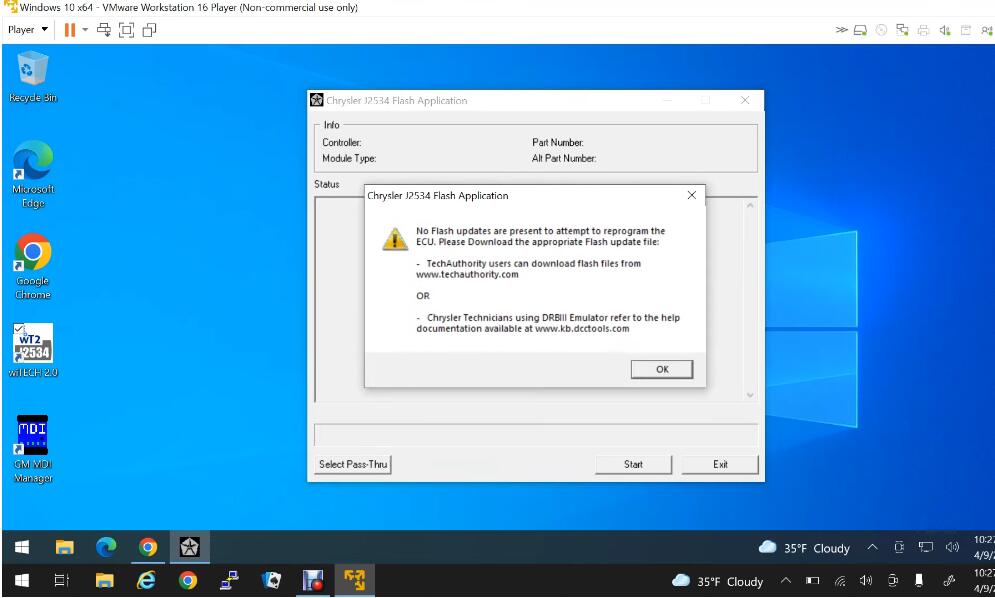Open the GM MDI Manager desktop icon

click(x=33, y=449)
